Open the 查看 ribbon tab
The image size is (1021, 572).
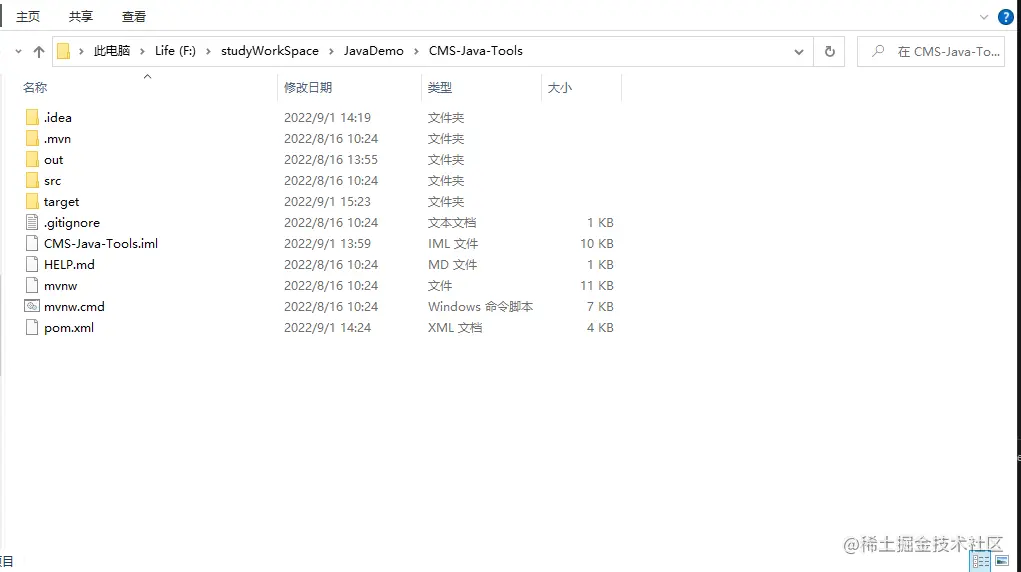coord(133,16)
